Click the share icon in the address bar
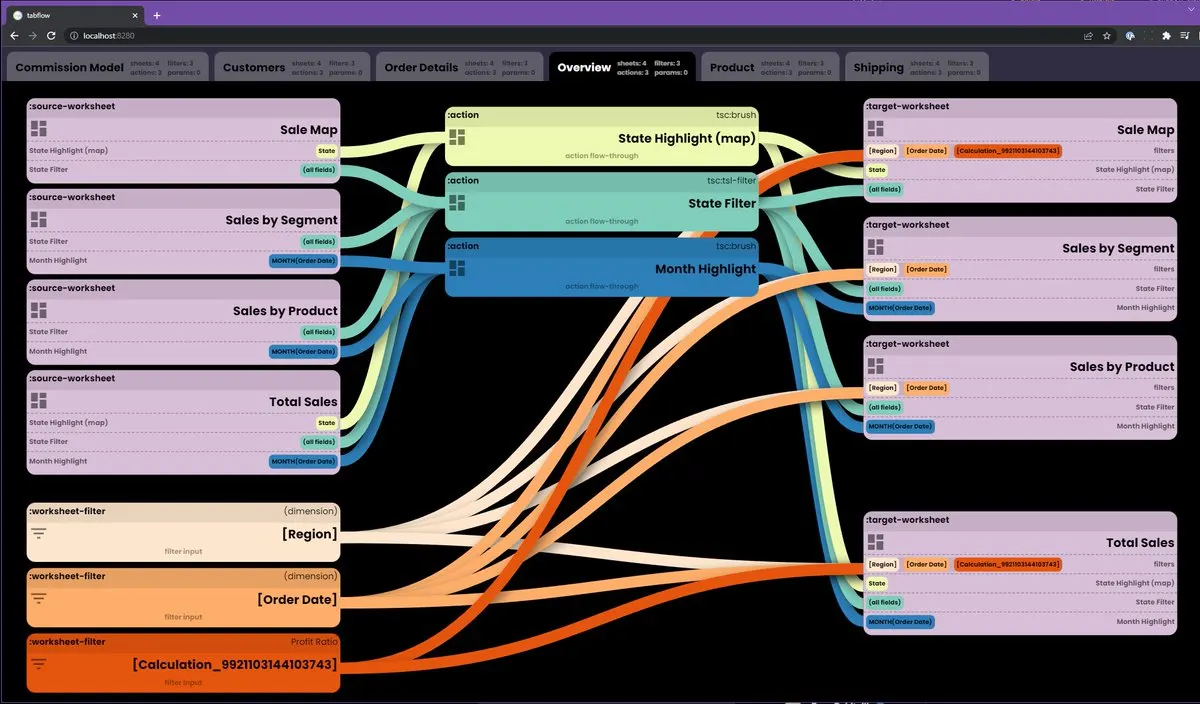This screenshot has height=704, width=1200. point(1088,36)
